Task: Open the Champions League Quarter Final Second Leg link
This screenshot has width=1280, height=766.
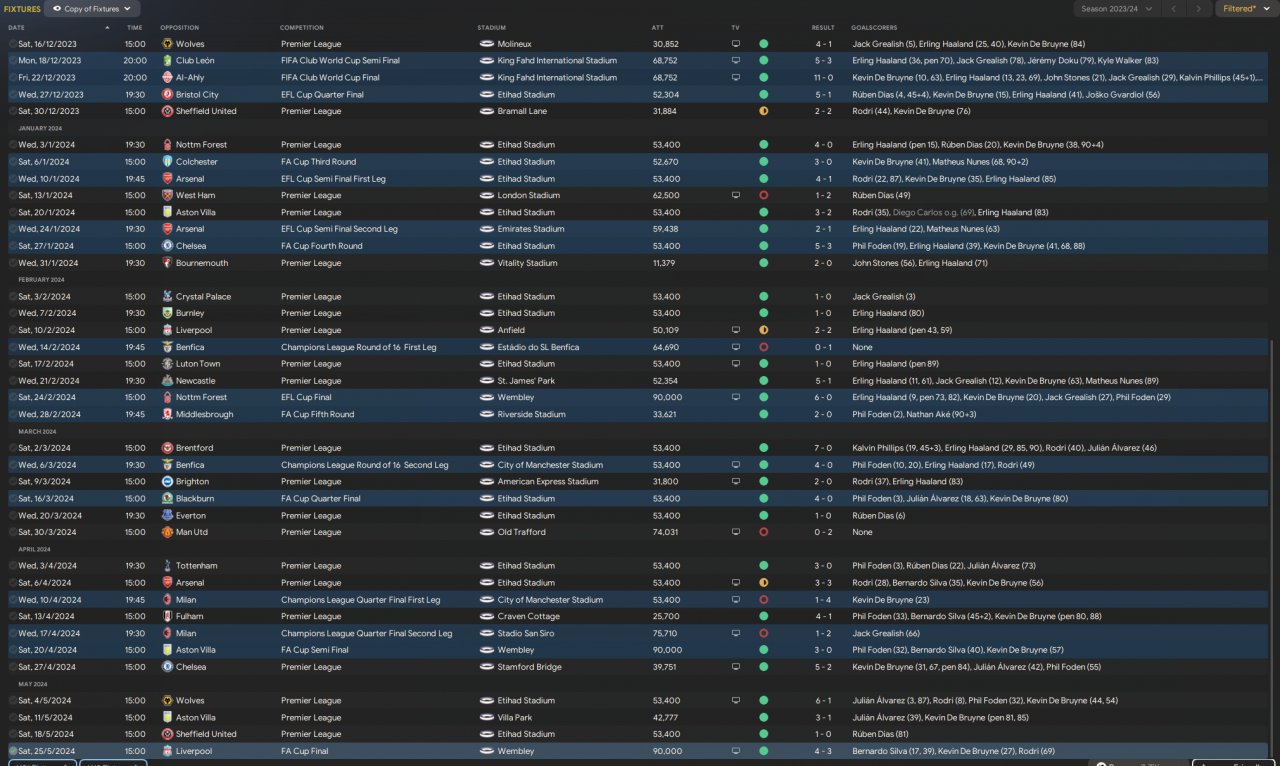Action: point(366,633)
